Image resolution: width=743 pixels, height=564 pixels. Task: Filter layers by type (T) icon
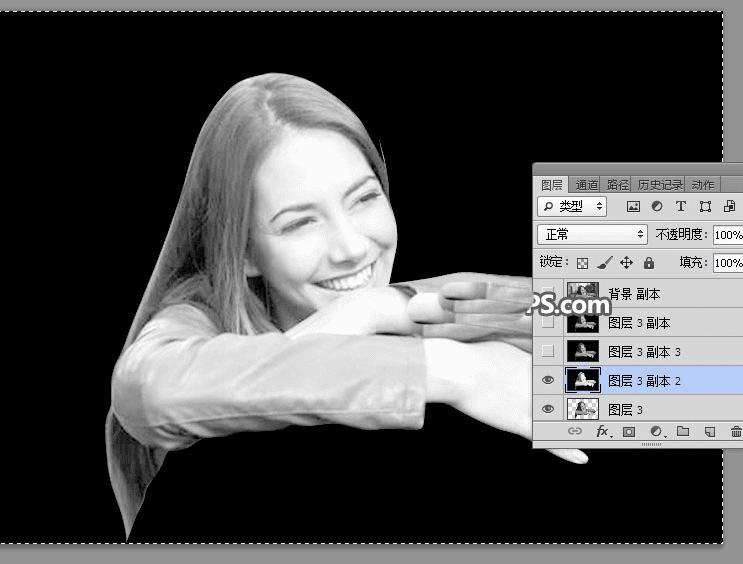pos(680,206)
